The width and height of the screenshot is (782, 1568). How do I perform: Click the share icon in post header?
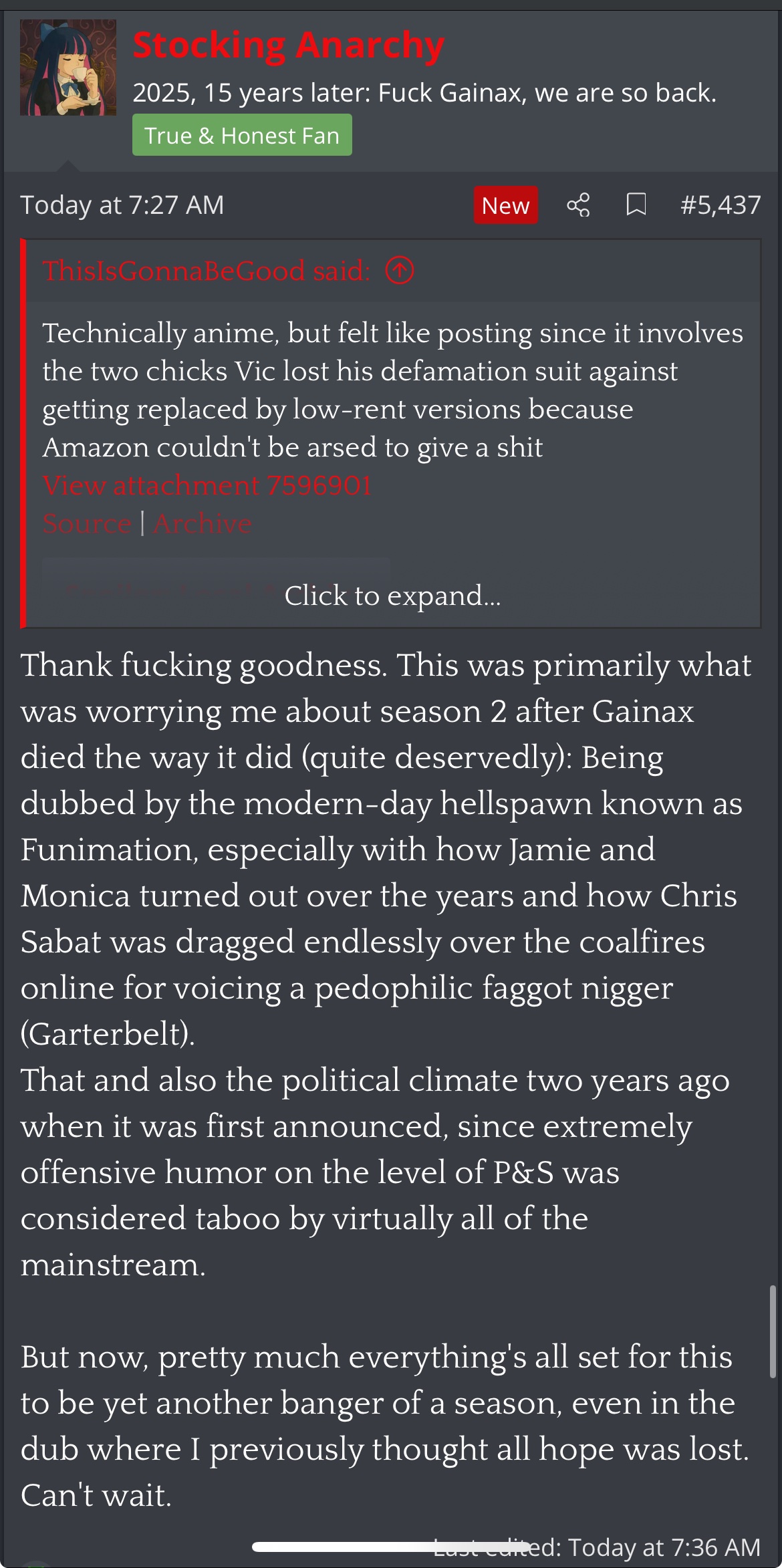[x=578, y=205]
